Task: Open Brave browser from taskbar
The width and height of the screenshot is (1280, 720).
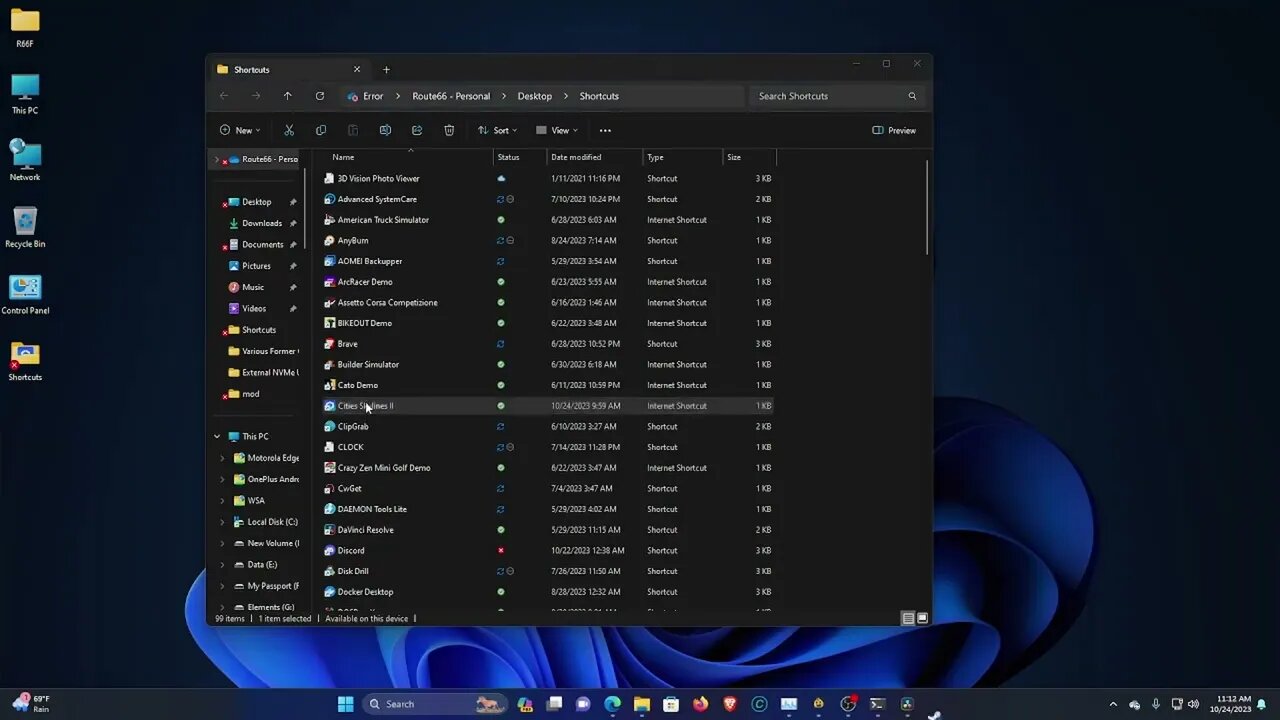Action: point(730,704)
